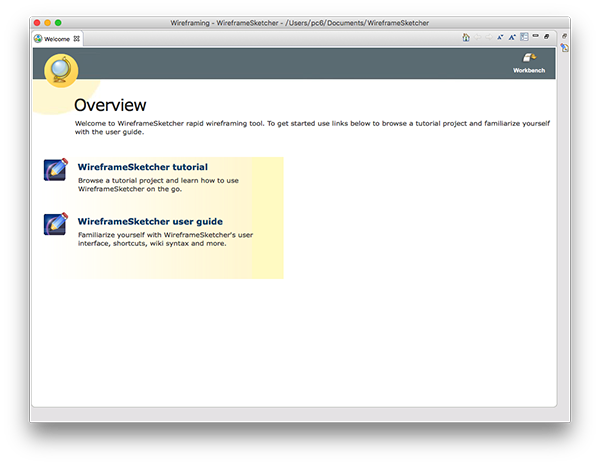This screenshot has width=600, height=465.
Task: Click the restore icon on right trim bar
Action: point(564,36)
